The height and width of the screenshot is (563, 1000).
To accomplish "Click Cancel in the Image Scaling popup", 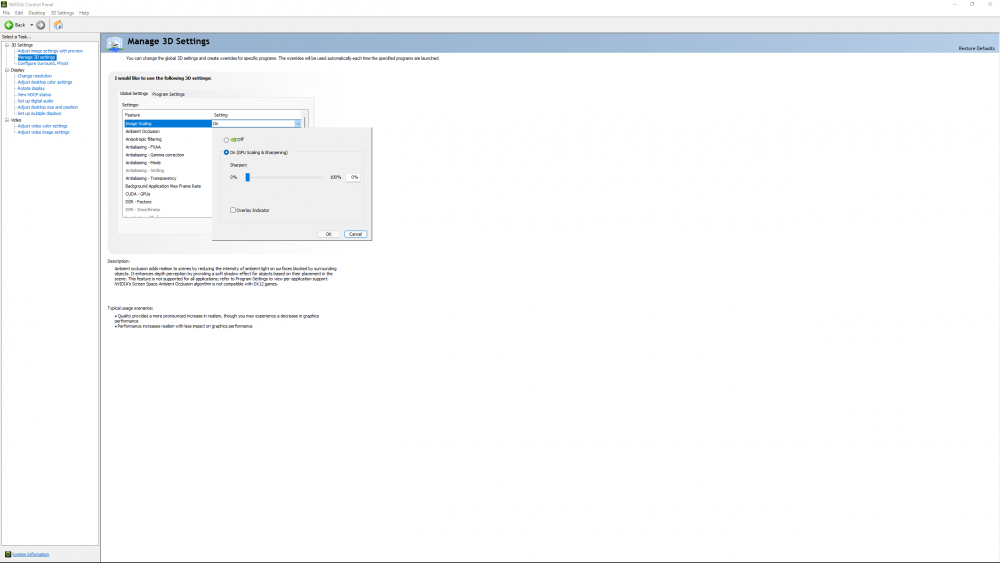I will click(355, 234).
